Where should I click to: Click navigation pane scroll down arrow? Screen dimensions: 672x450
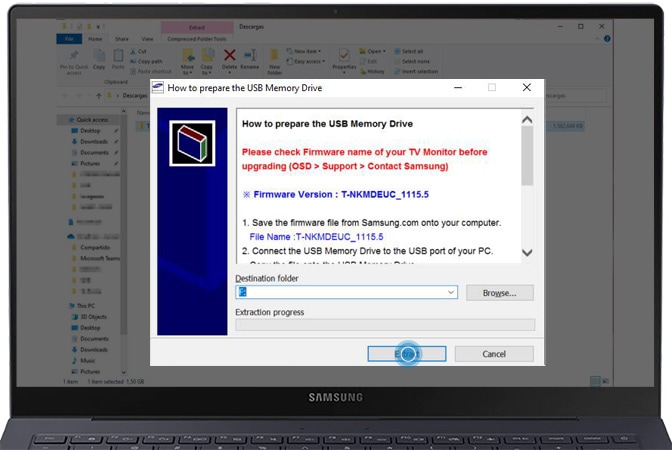(x=123, y=372)
